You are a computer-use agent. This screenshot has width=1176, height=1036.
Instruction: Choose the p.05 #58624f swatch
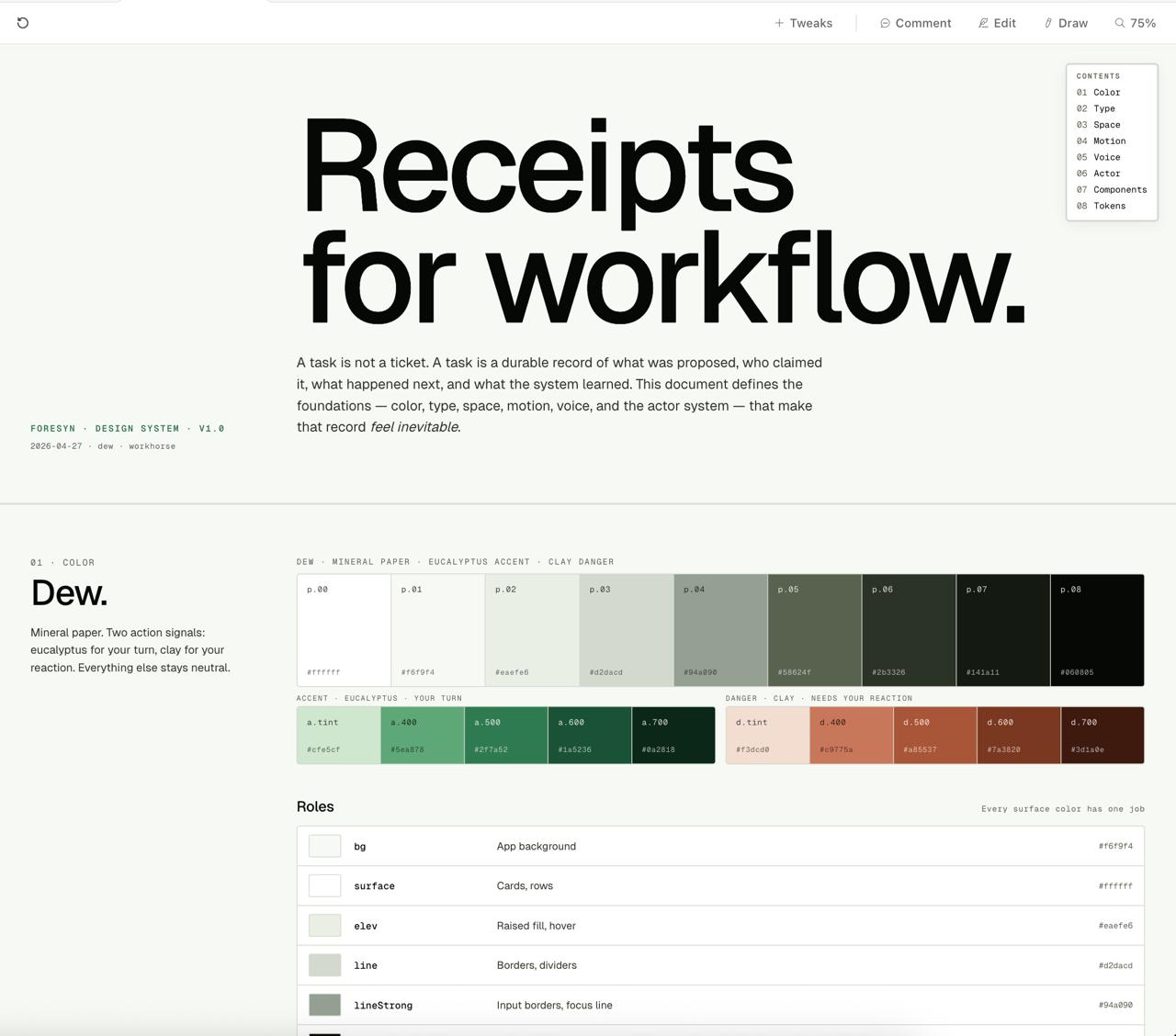point(815,630)
